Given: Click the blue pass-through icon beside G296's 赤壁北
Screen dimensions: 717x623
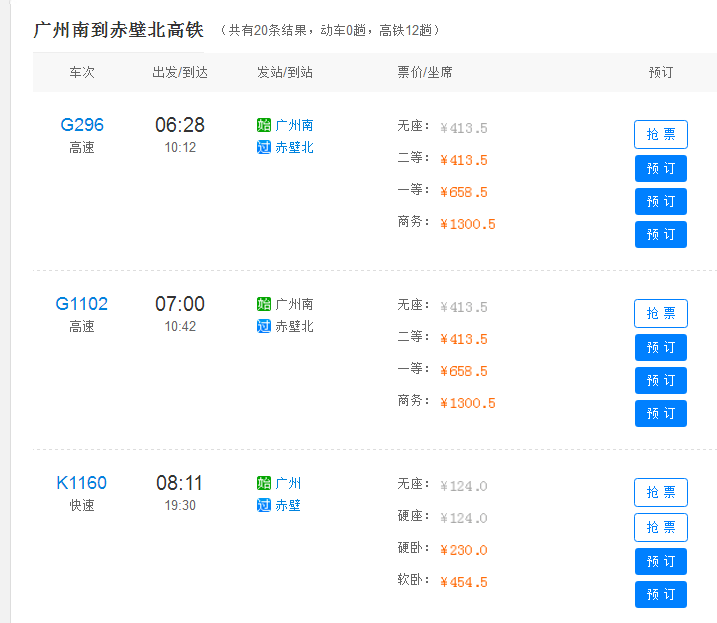Looking at the screenshot, I should tap(264, 147).
